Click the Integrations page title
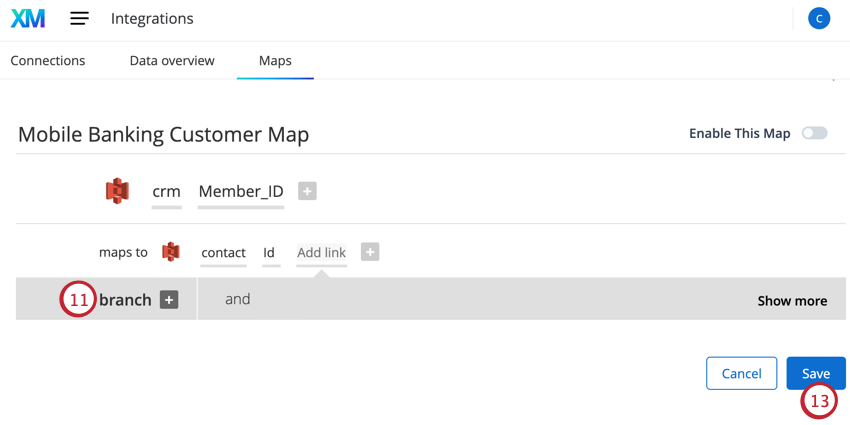 pos(152,19)
